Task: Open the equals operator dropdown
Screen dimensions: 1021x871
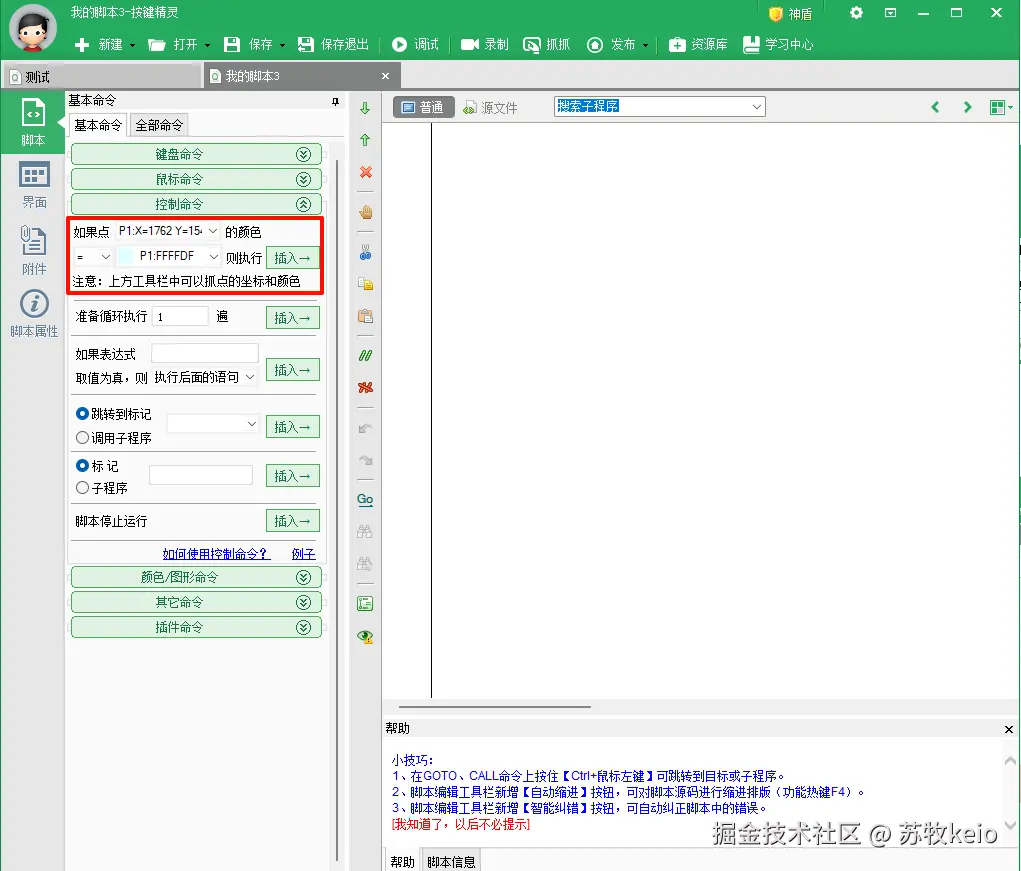Action: click(93, 256)
